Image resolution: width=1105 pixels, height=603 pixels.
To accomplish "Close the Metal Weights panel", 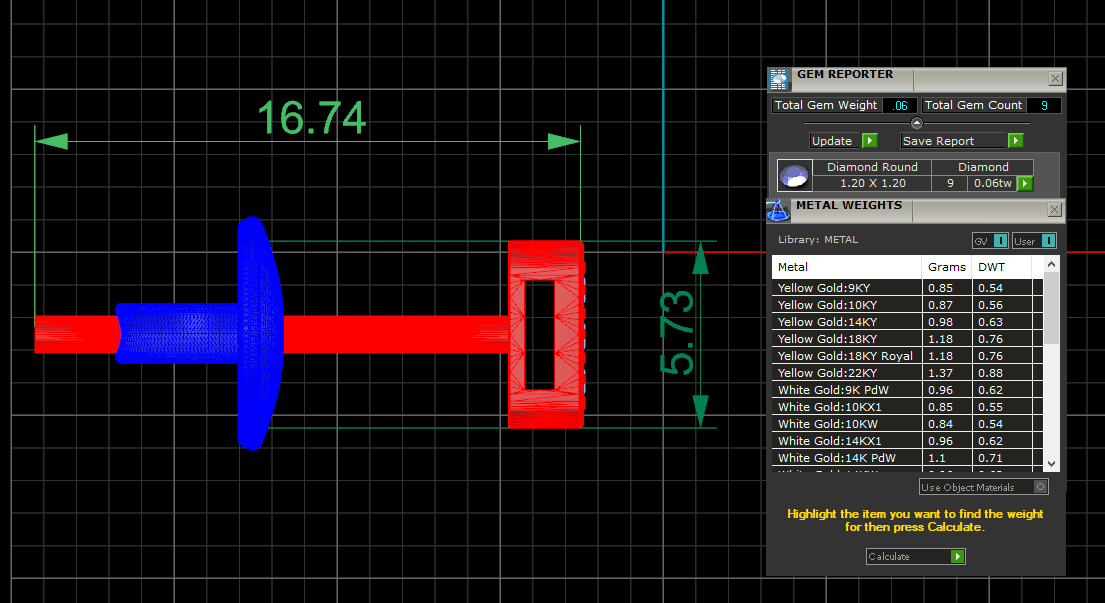I will tap(1055, 210).
